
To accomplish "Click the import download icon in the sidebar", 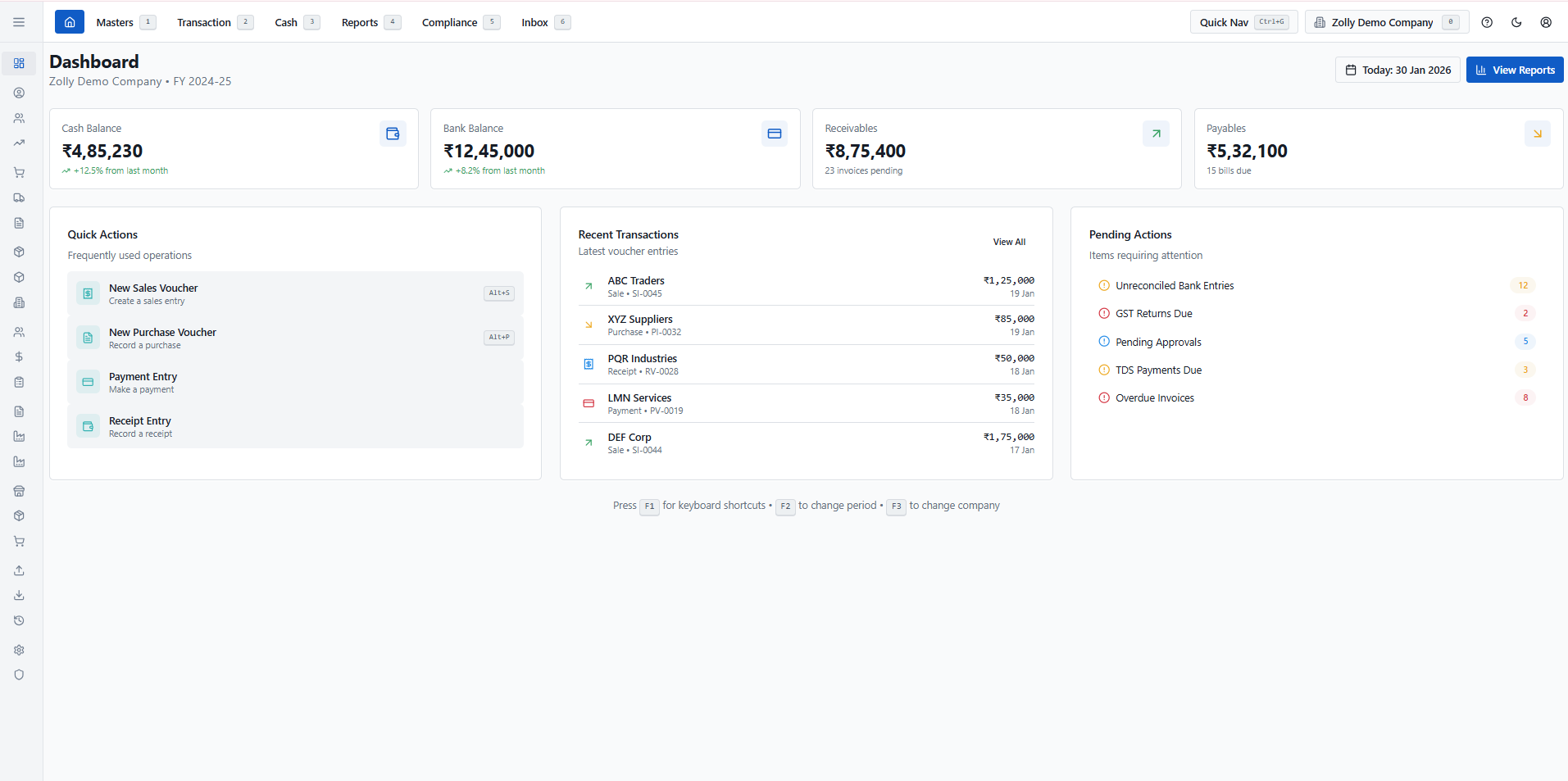I will click(x=19, y=595).
